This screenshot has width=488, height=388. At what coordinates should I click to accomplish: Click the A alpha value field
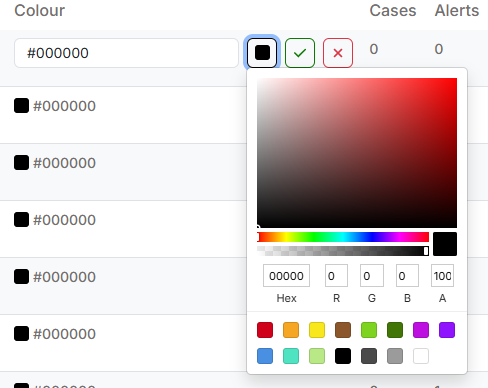pyautogui.click(x=442, y=276)
